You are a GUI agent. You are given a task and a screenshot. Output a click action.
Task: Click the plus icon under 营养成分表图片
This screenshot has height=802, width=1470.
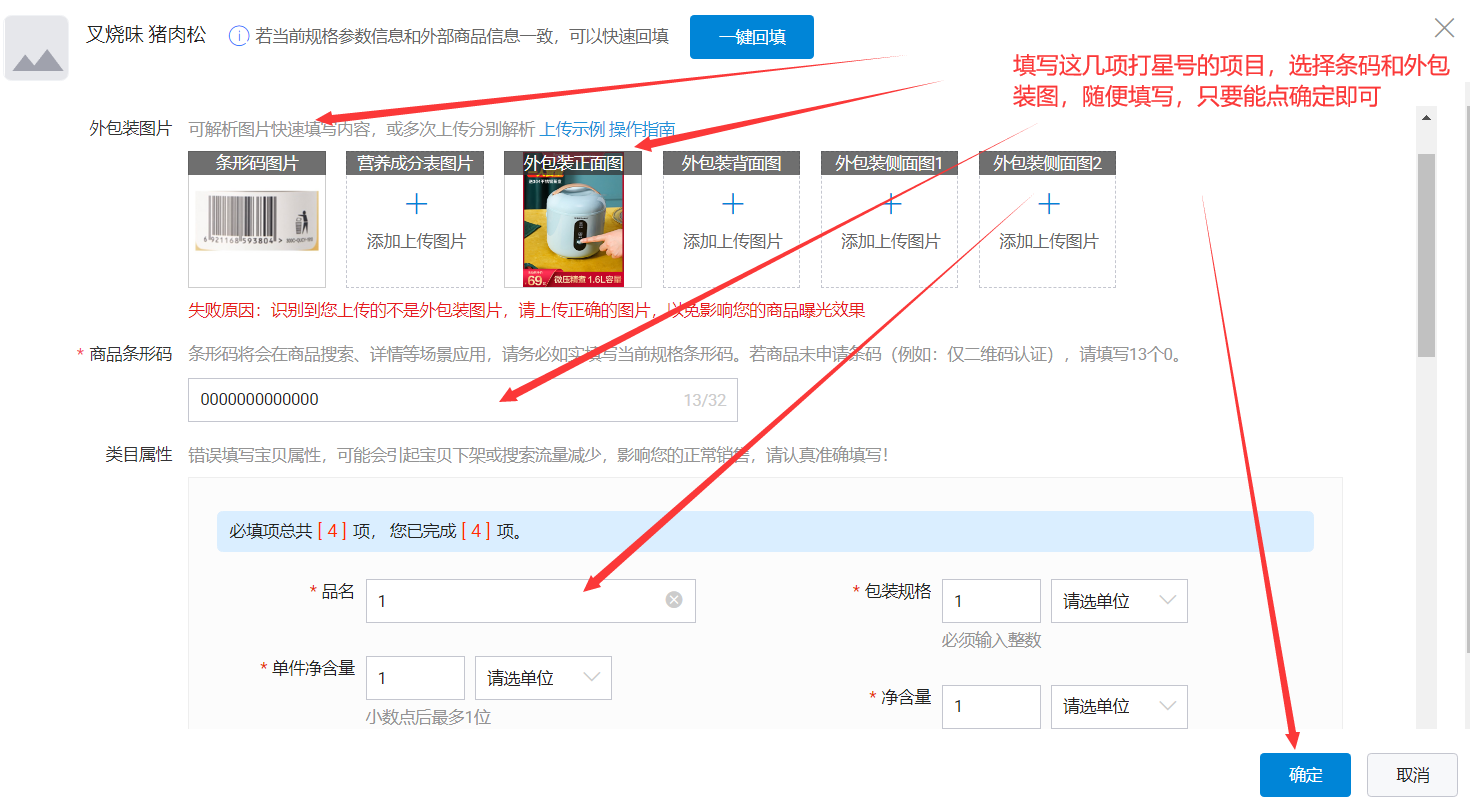click(416, 205)
